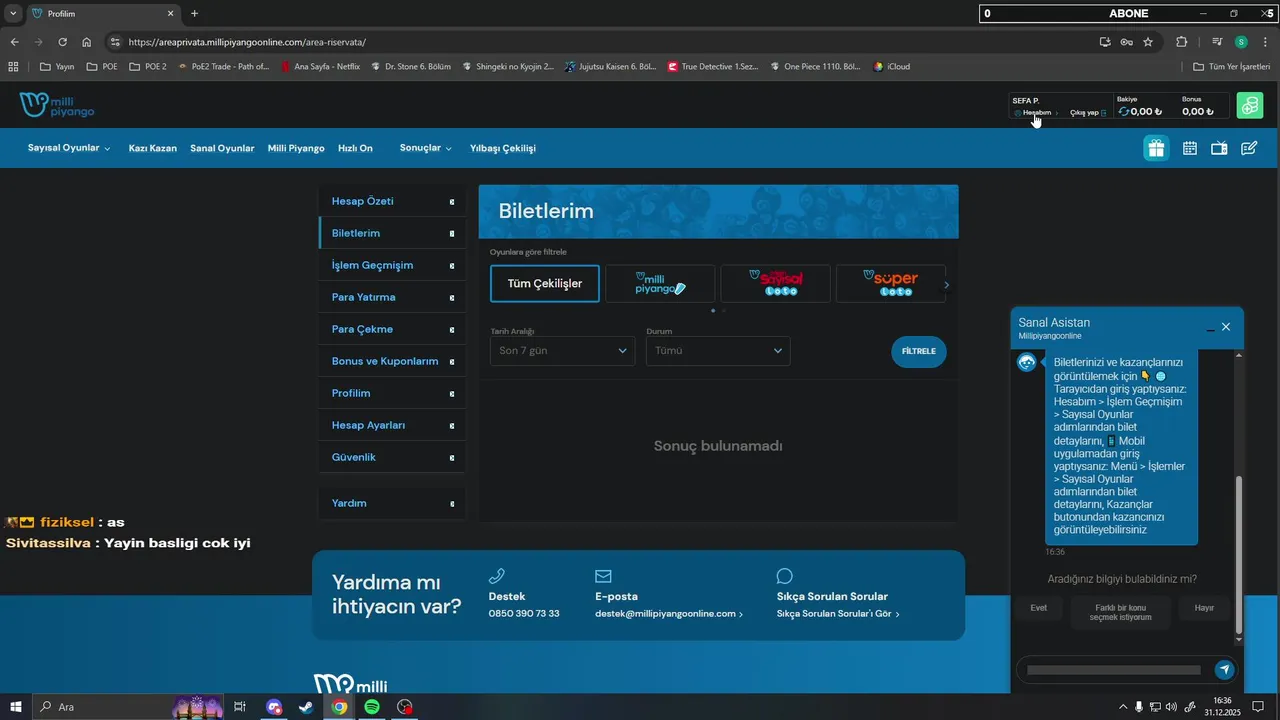Screen dimensions: 1280x720
Task: Send message in Sanal Asistan chat
Action: coord(1224,670)
